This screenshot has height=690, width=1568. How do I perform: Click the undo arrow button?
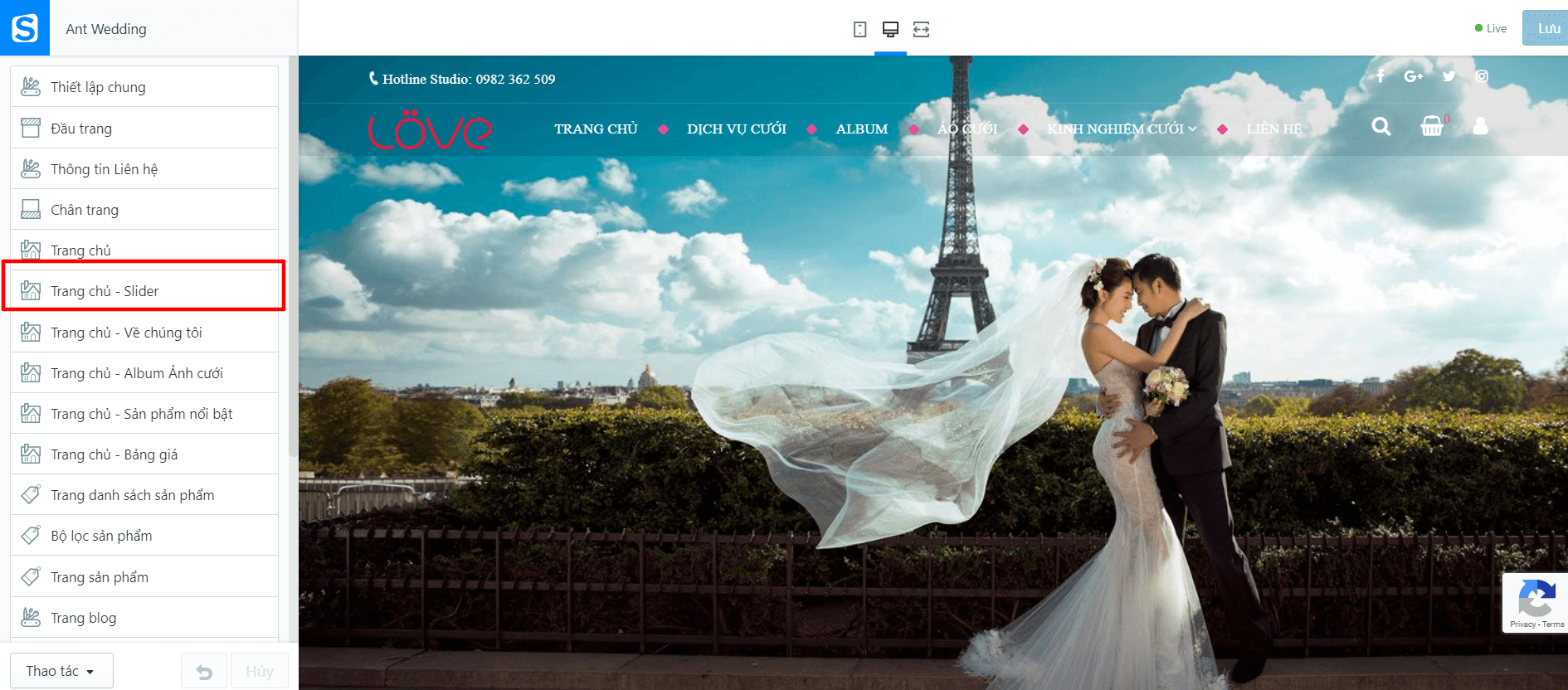pyautogui.click(x=205, y=671)
